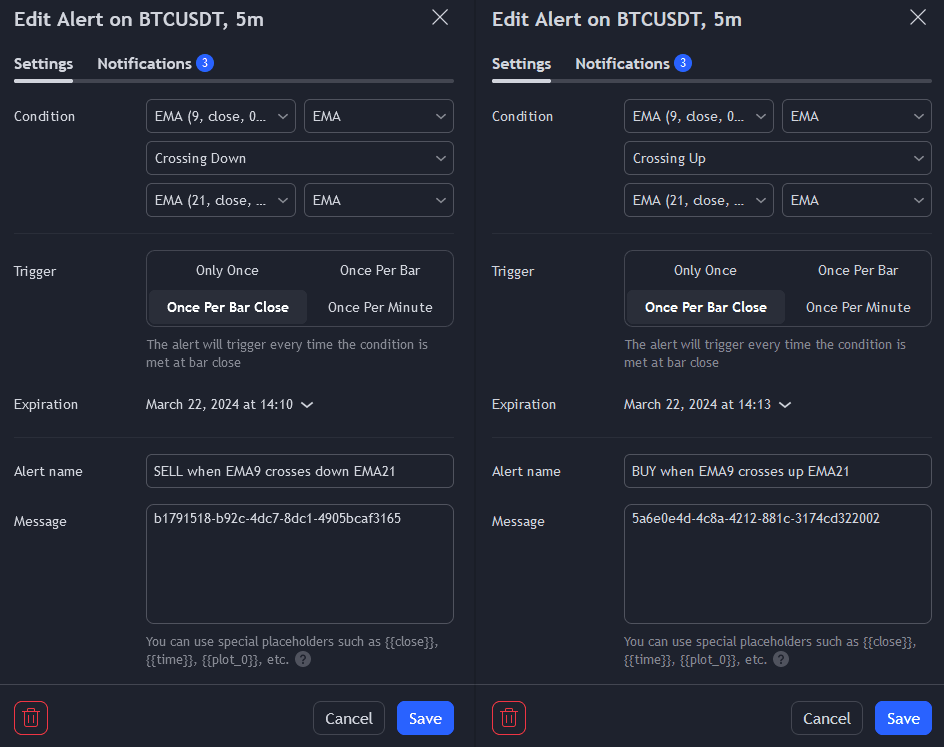Switch to Settings tab in SELL alert dialog

click(43, 64)
